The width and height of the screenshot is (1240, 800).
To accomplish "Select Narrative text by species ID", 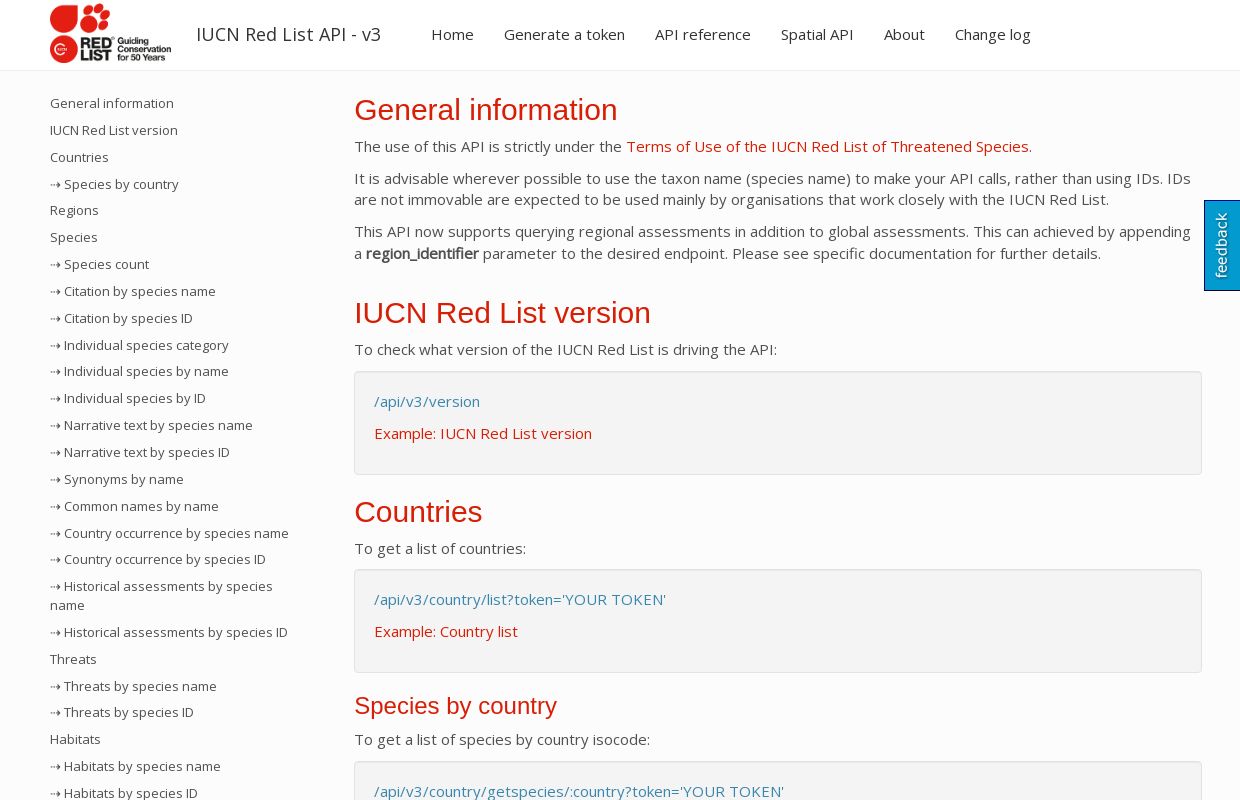I will click(x=140, y=452).
